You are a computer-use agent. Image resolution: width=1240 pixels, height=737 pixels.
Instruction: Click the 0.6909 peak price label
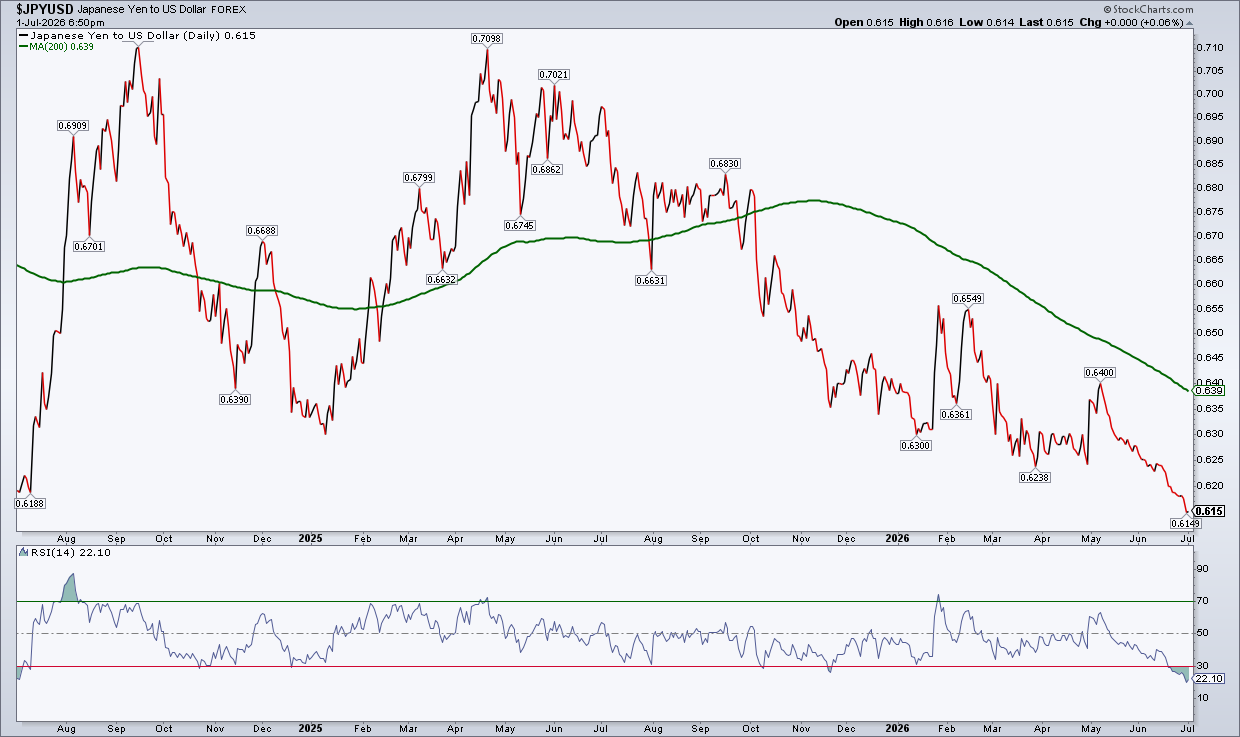(x=73, y=126)
